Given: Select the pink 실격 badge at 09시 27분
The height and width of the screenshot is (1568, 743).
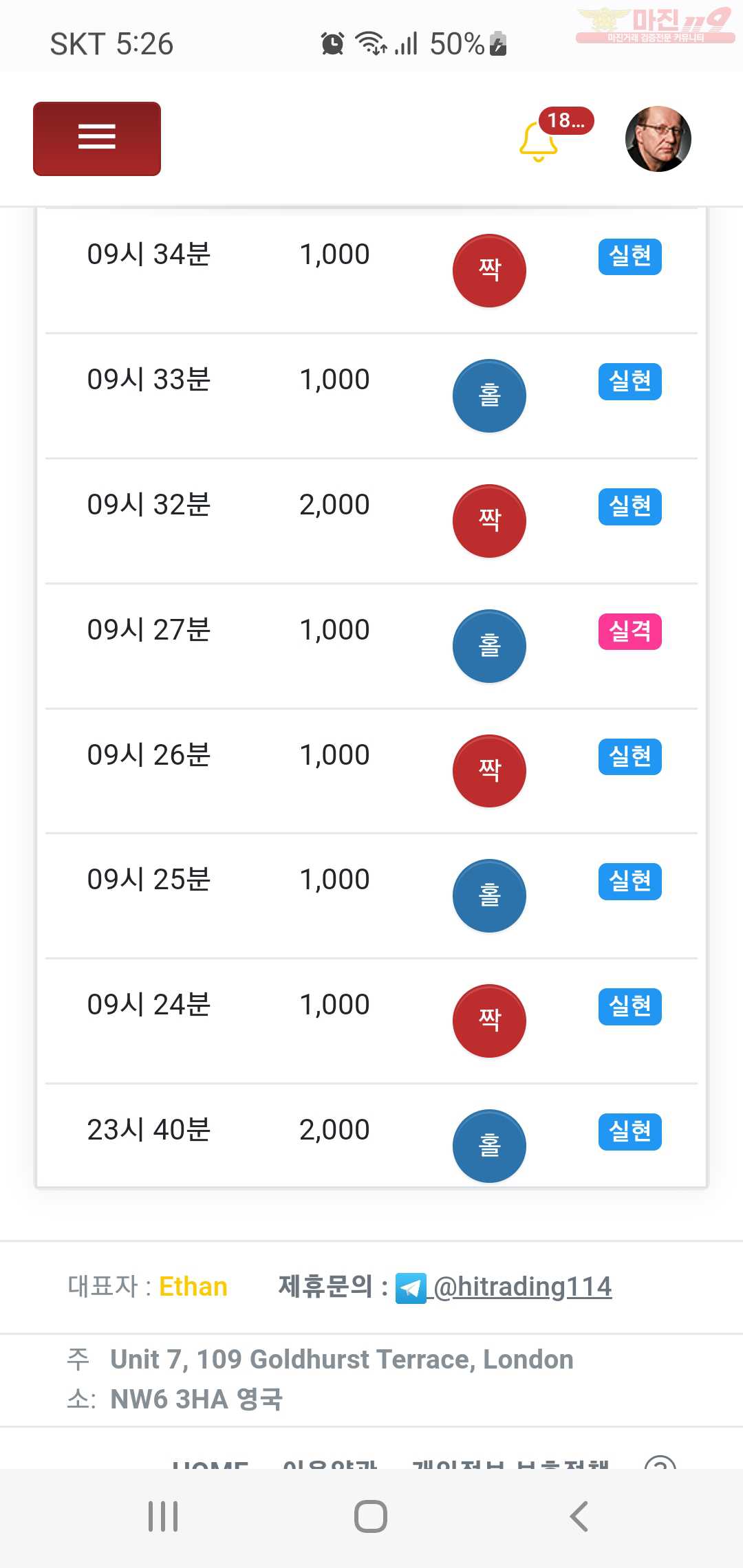Looking at the screenshot, I should coord(630,631).
